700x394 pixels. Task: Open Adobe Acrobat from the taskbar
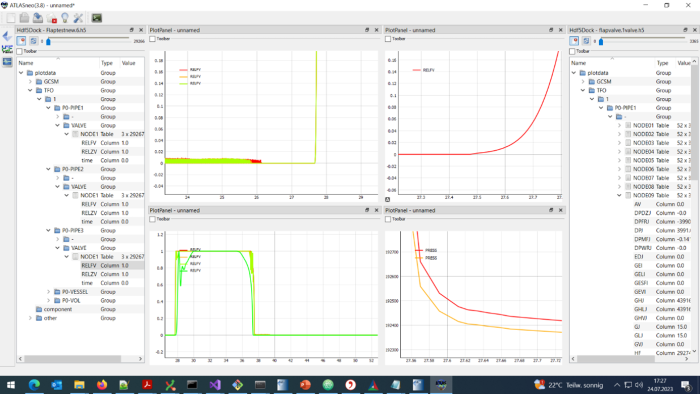tap(147, 385)
